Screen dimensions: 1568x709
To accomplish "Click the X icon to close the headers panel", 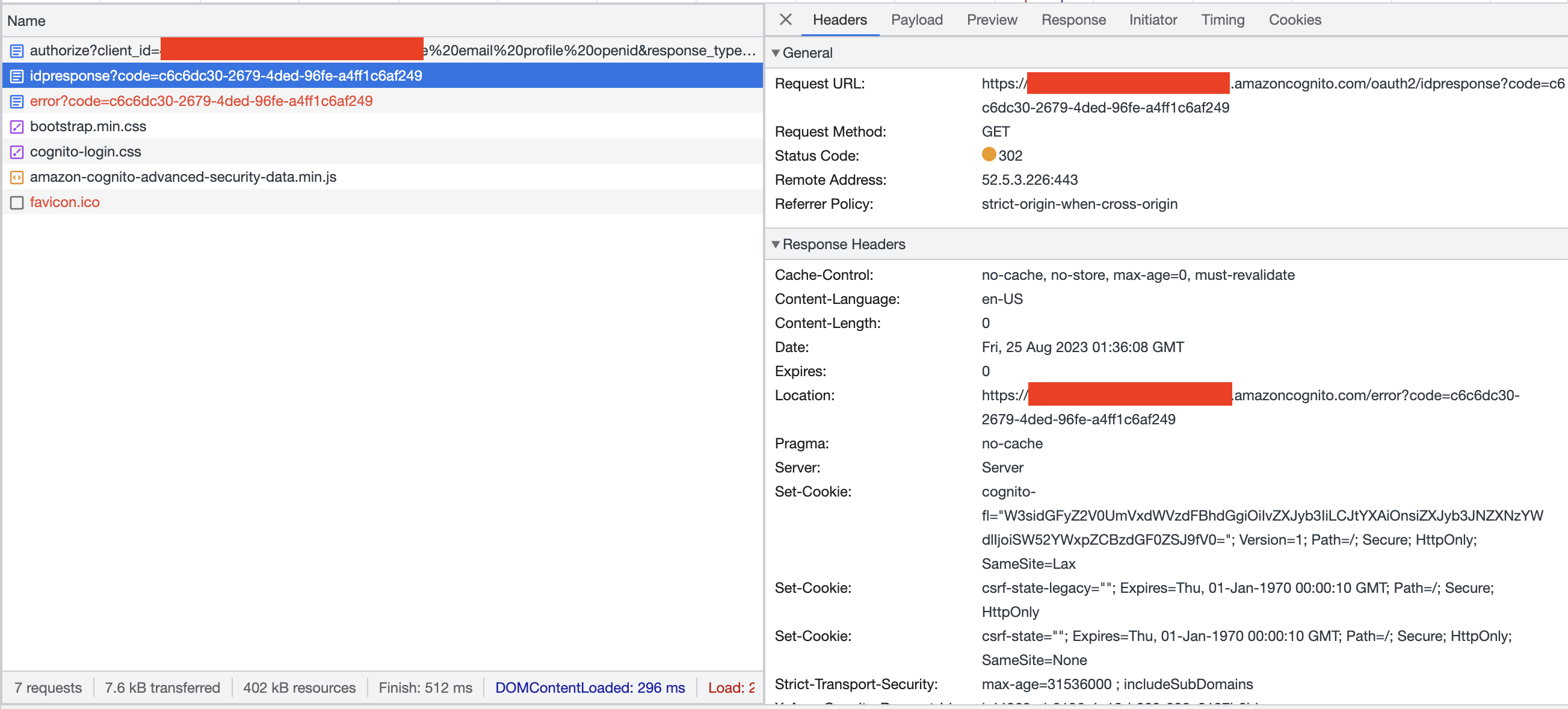I will click(x=785, y=19).
